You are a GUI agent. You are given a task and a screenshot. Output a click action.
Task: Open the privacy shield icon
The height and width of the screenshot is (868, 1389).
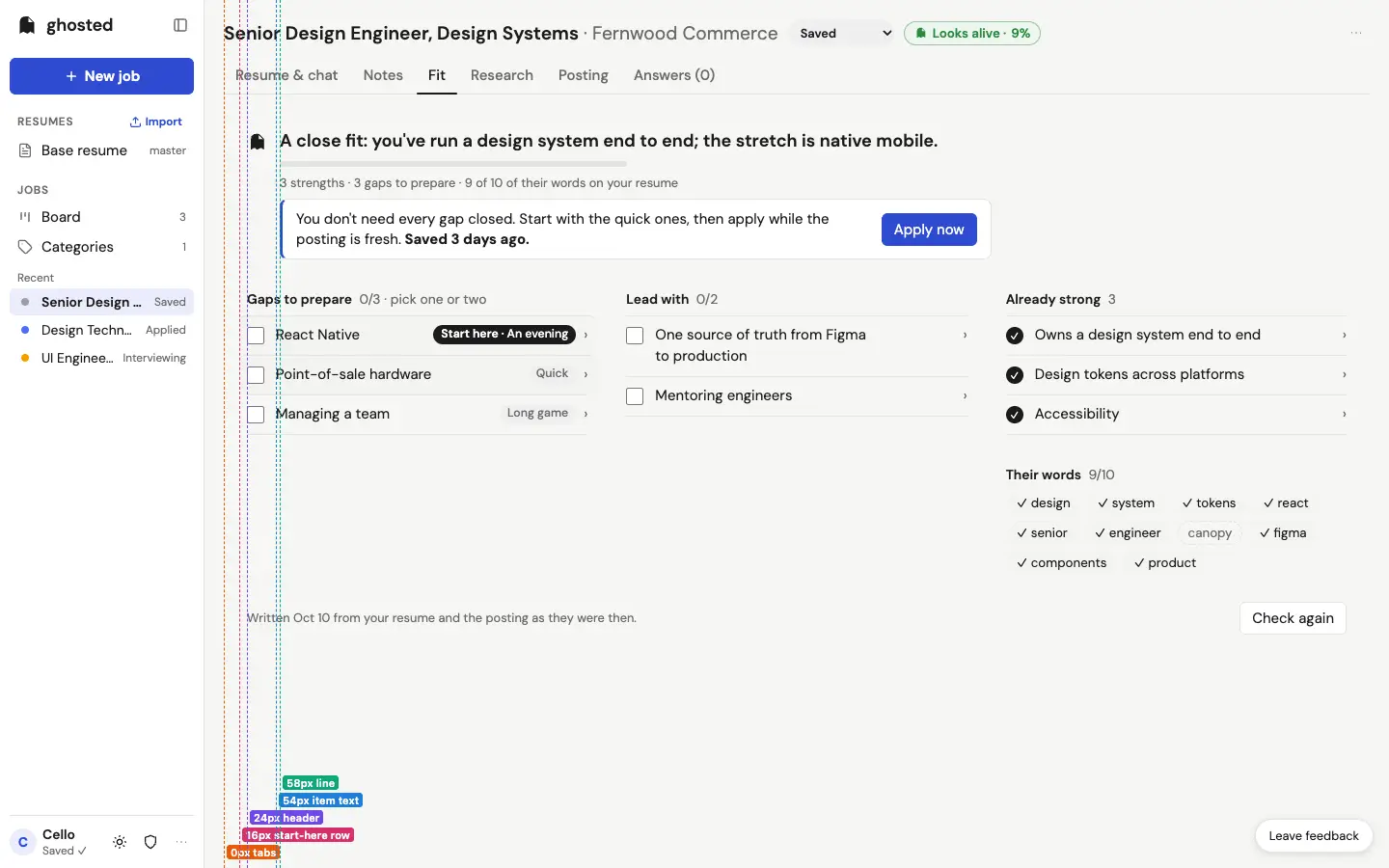pos(150,842)
